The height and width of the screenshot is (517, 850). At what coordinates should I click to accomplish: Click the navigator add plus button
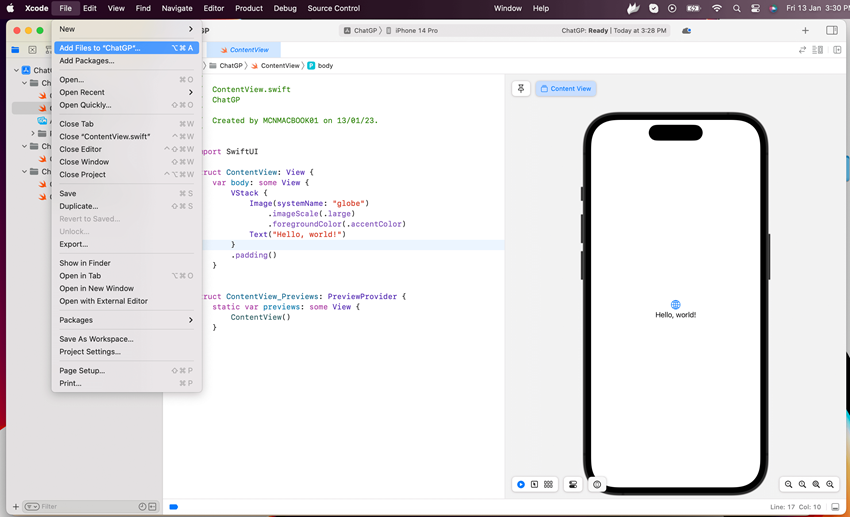tap(16, 507)
